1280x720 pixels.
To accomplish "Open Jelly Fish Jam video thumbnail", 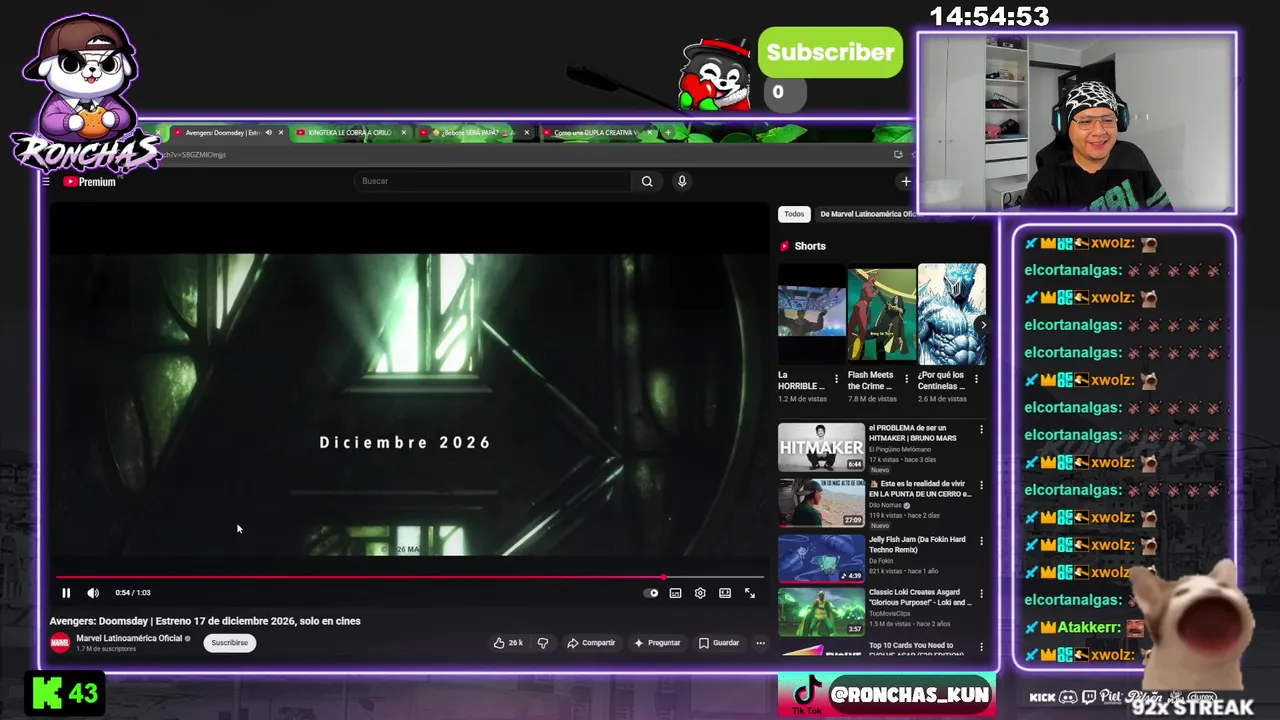I will [x=821, y=559].
